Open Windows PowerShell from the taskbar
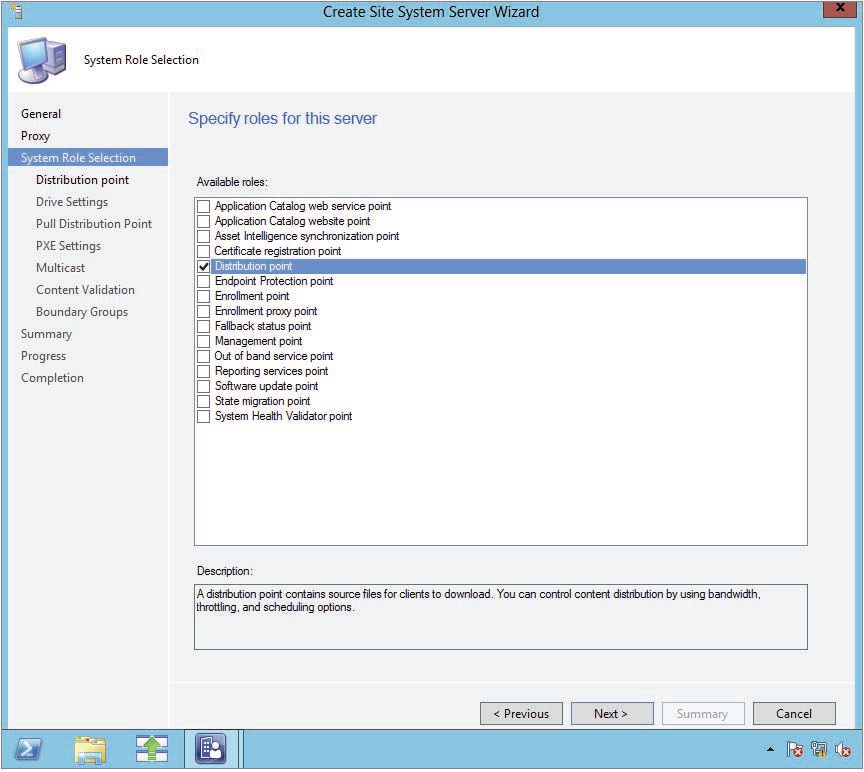864x772 pixels. [30, 748]
